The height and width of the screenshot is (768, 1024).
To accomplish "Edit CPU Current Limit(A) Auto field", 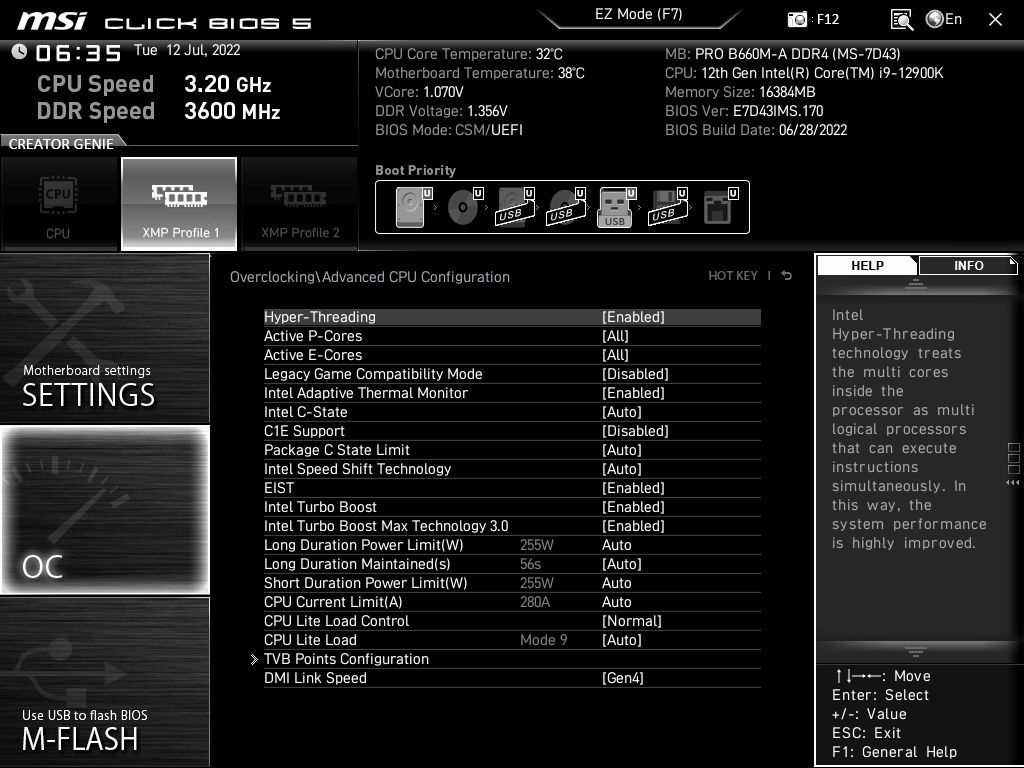I will click(616, 601).
